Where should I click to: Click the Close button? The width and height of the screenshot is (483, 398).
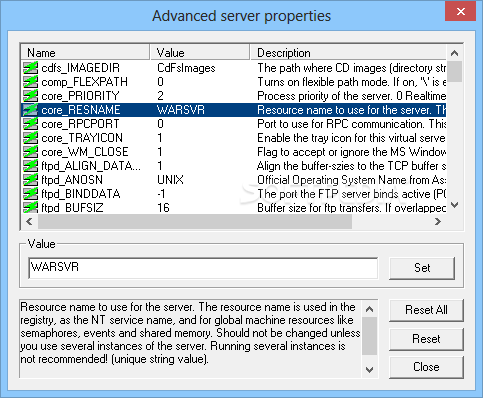click(426, 367)
